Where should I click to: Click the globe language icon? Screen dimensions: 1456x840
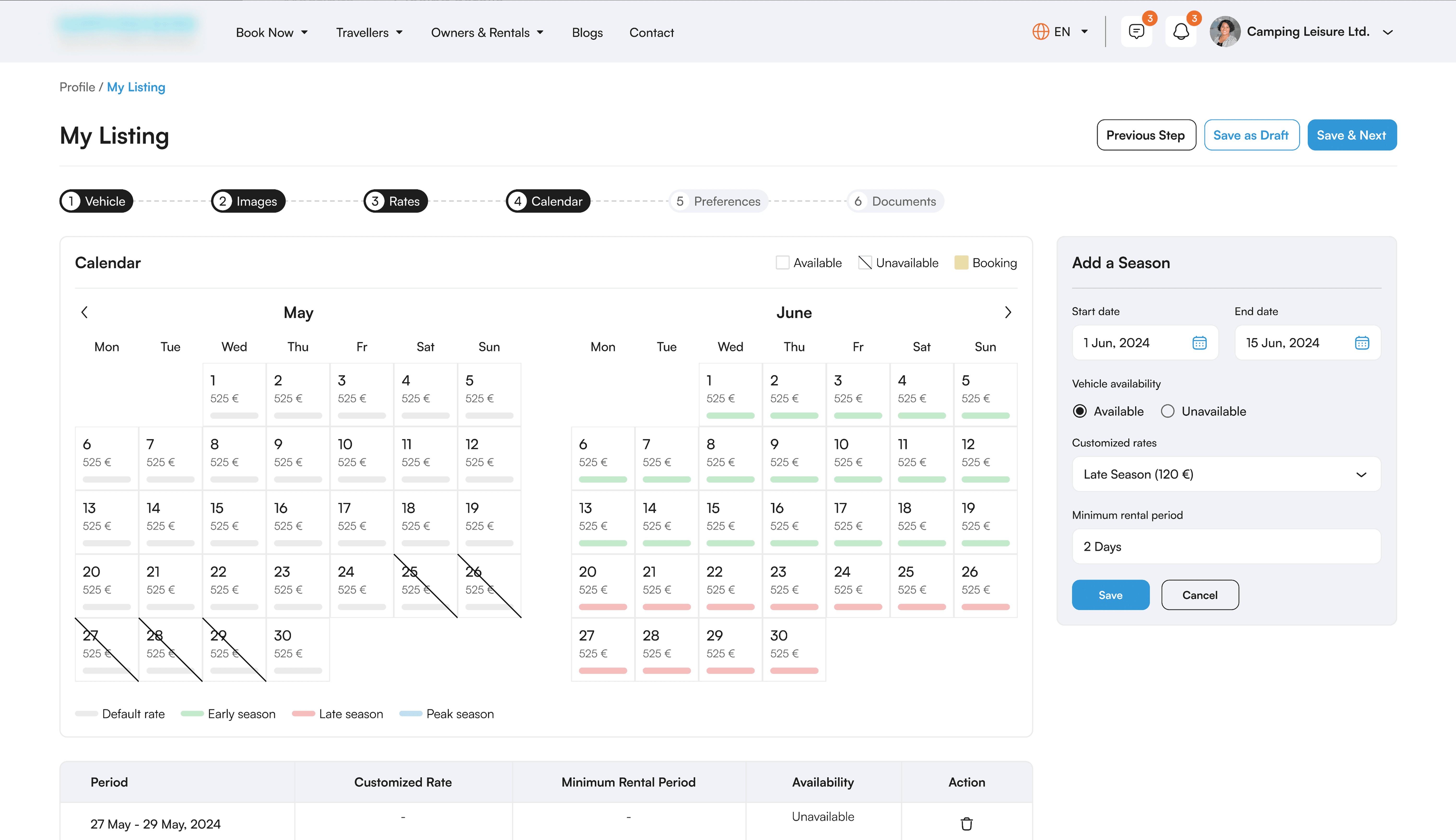(x=1040, y=32)
